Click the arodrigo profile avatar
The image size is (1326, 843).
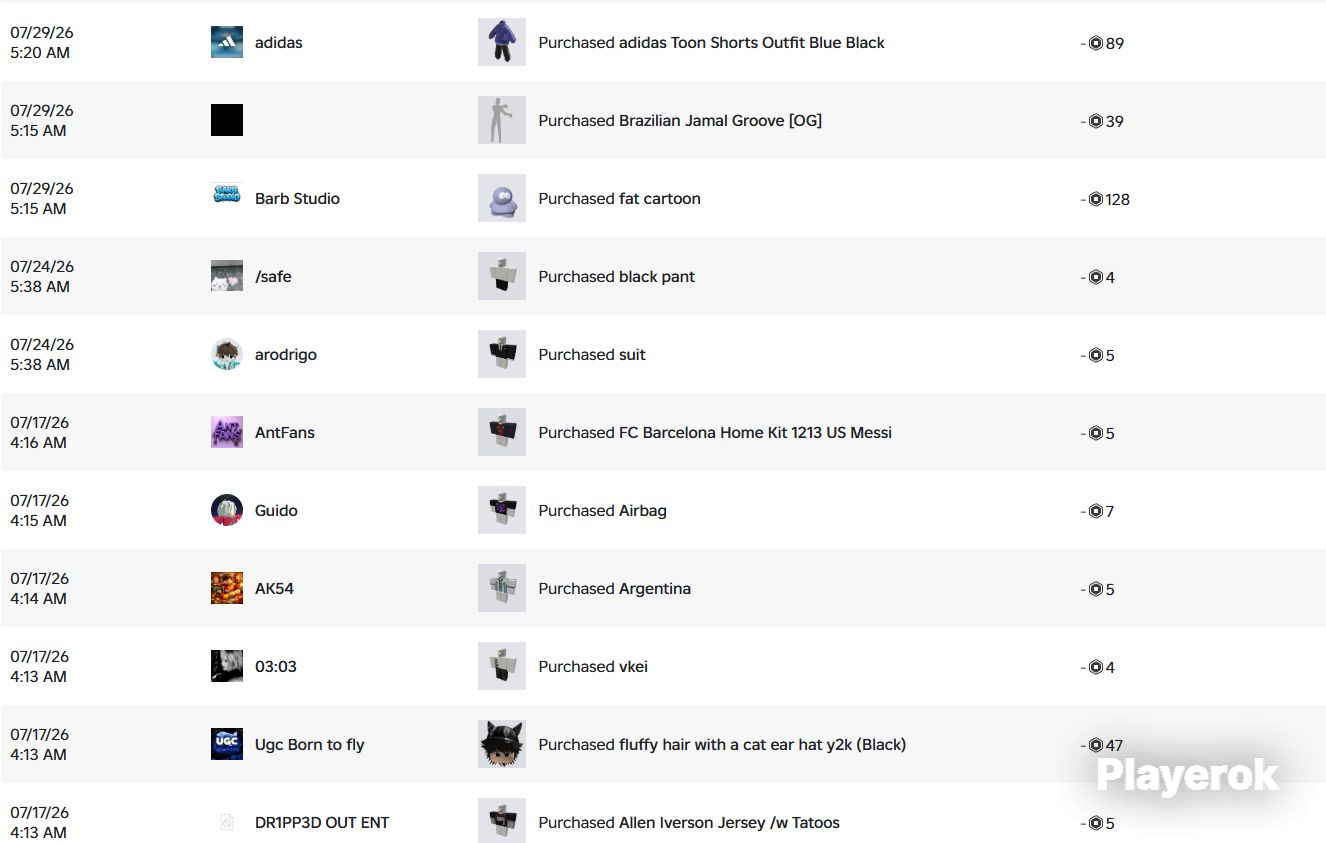[x=227, y=354]
